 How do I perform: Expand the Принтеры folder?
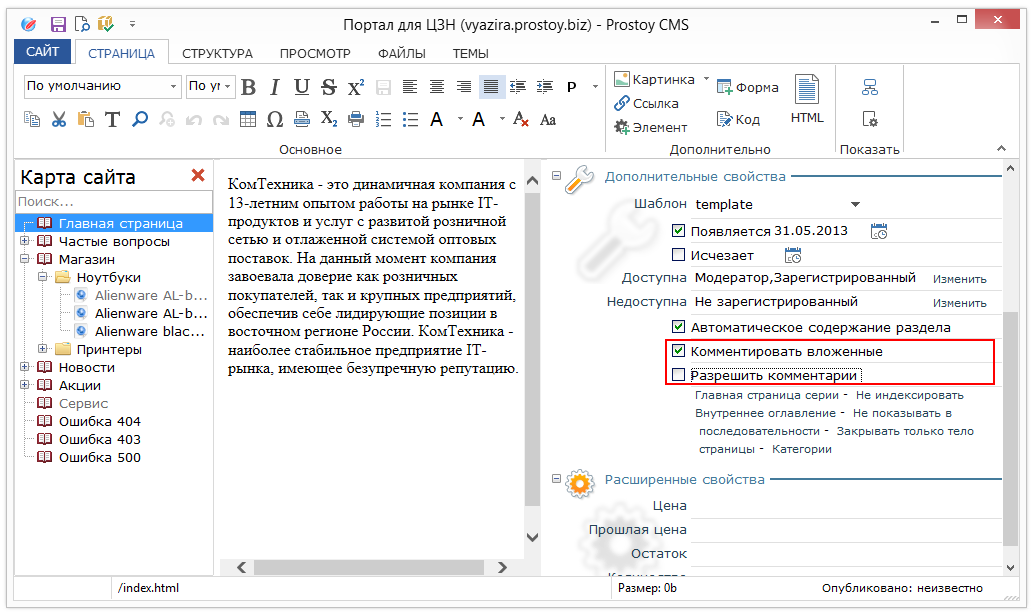42,348
